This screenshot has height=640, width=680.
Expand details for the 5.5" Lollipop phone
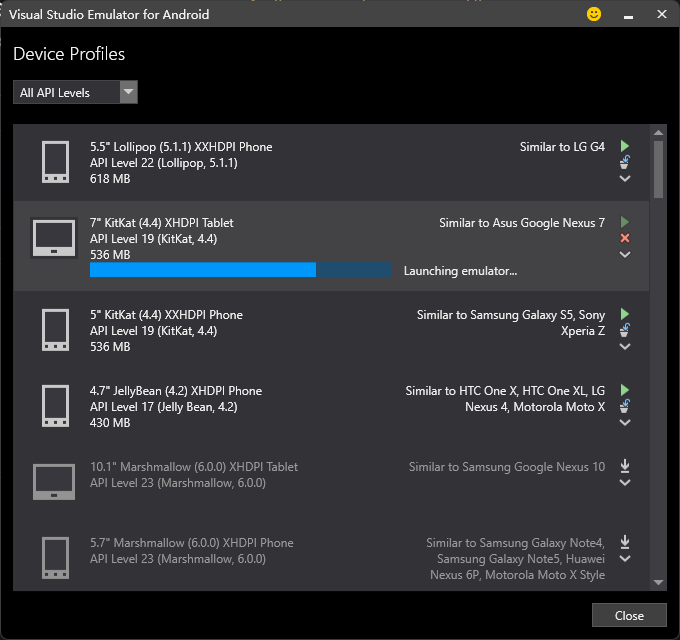[624, 178]
